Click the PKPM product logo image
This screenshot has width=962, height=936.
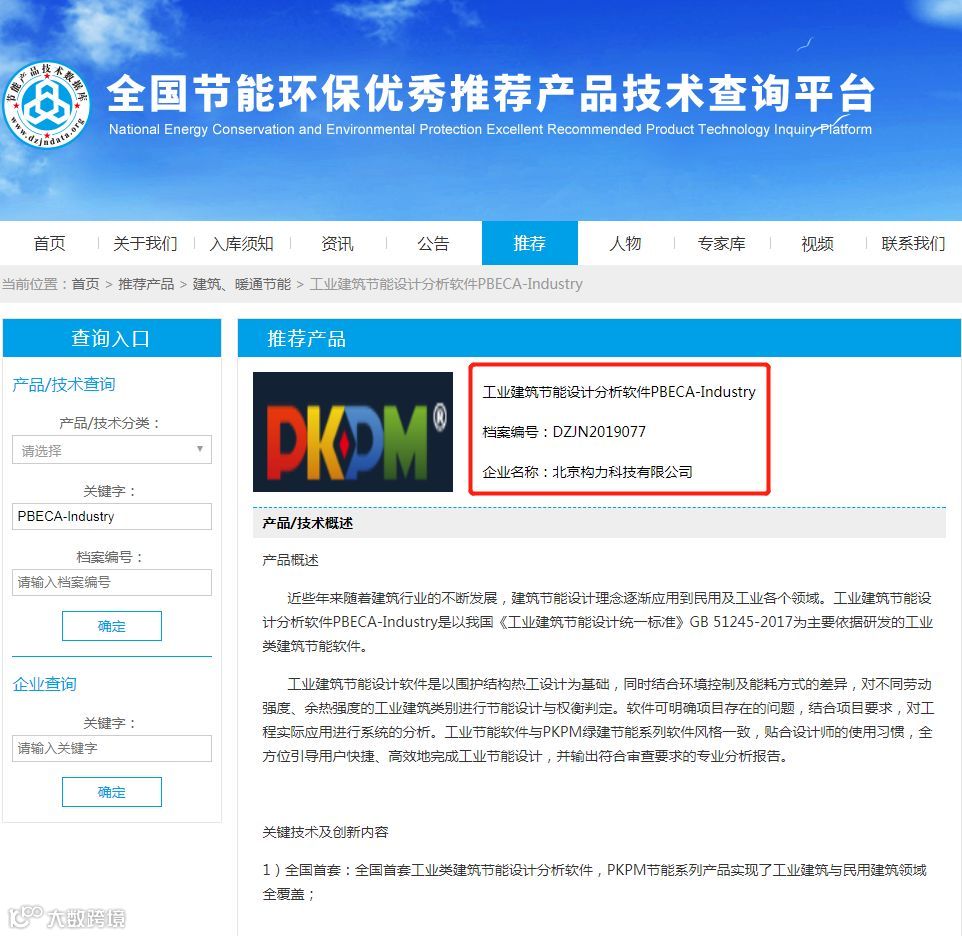(353, 432)
